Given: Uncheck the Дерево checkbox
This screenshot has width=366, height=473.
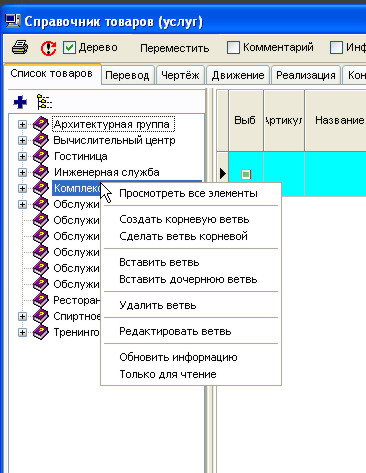Looking at the screenshot, I should coord(69,48).
